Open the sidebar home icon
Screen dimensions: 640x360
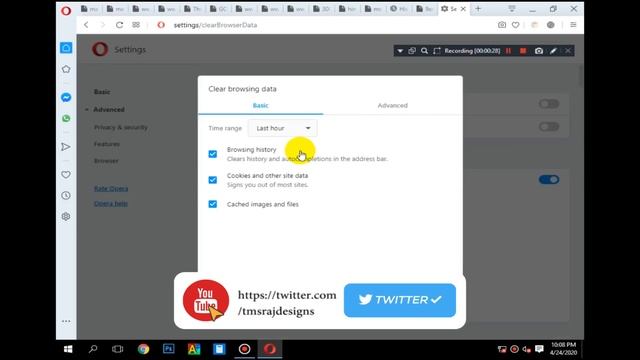[66, 48]
